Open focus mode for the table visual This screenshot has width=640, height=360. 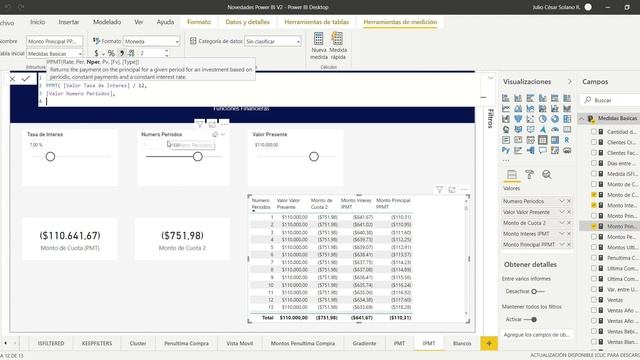[x=452, y=189]
